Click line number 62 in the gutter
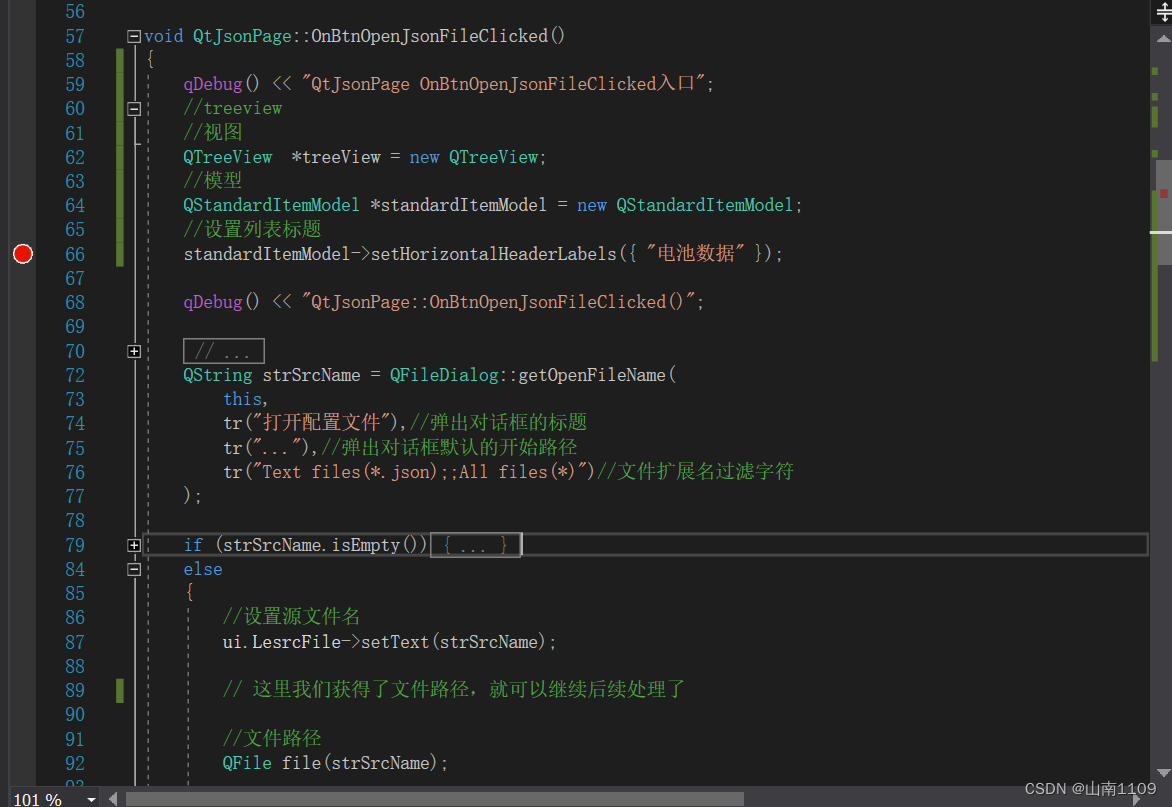The height and width of the screenshot is (807, 1172). [x=75, y=158]
